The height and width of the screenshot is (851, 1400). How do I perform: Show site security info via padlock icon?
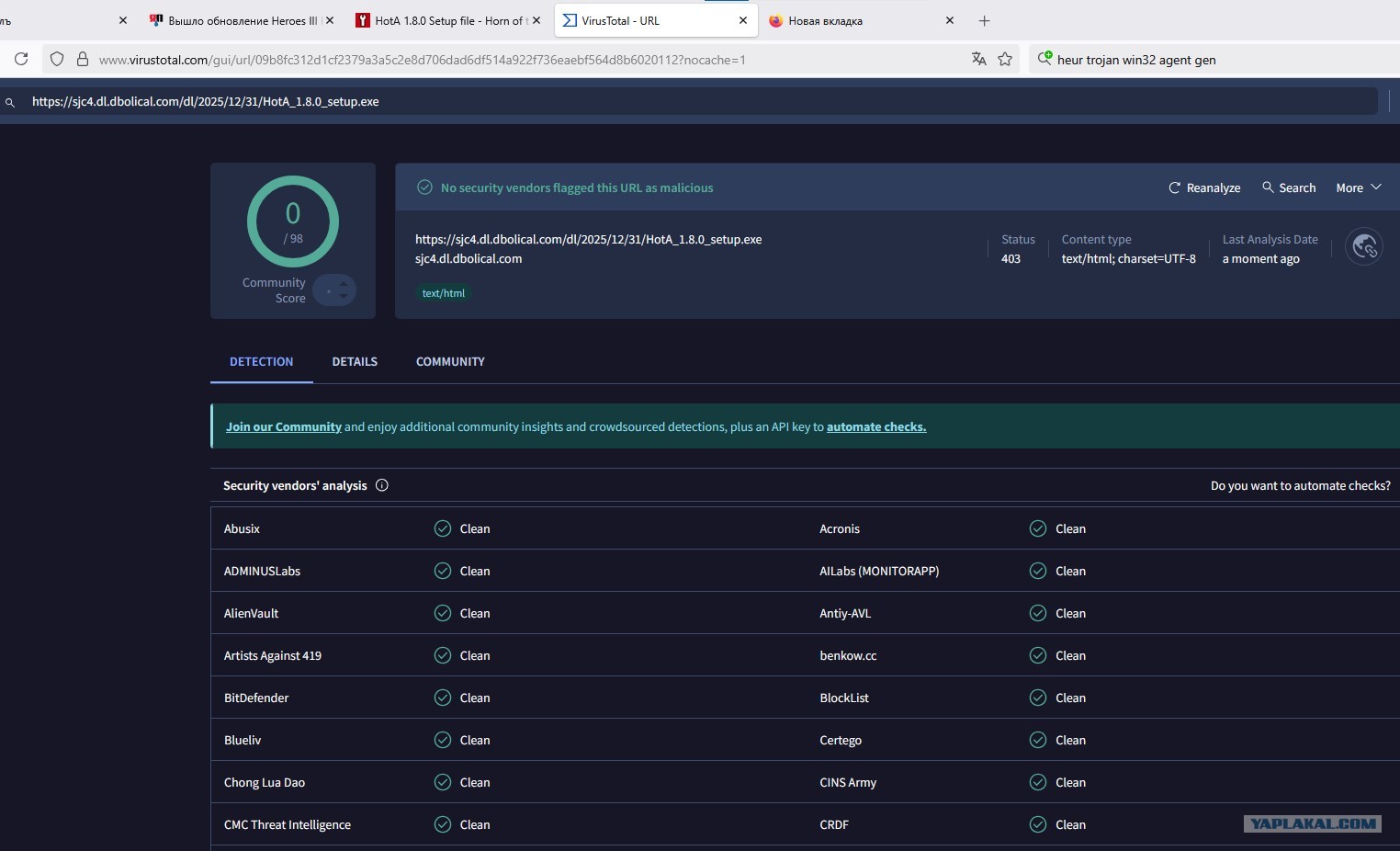82,59
